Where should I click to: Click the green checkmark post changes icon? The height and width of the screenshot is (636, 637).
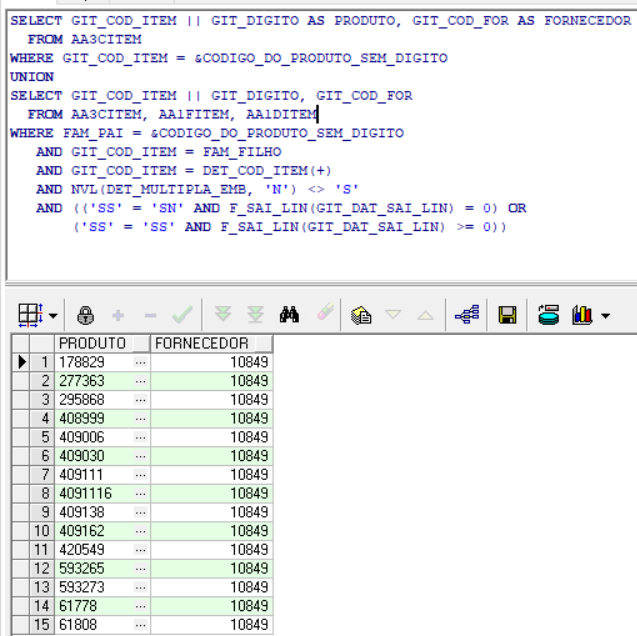point(182,315)
